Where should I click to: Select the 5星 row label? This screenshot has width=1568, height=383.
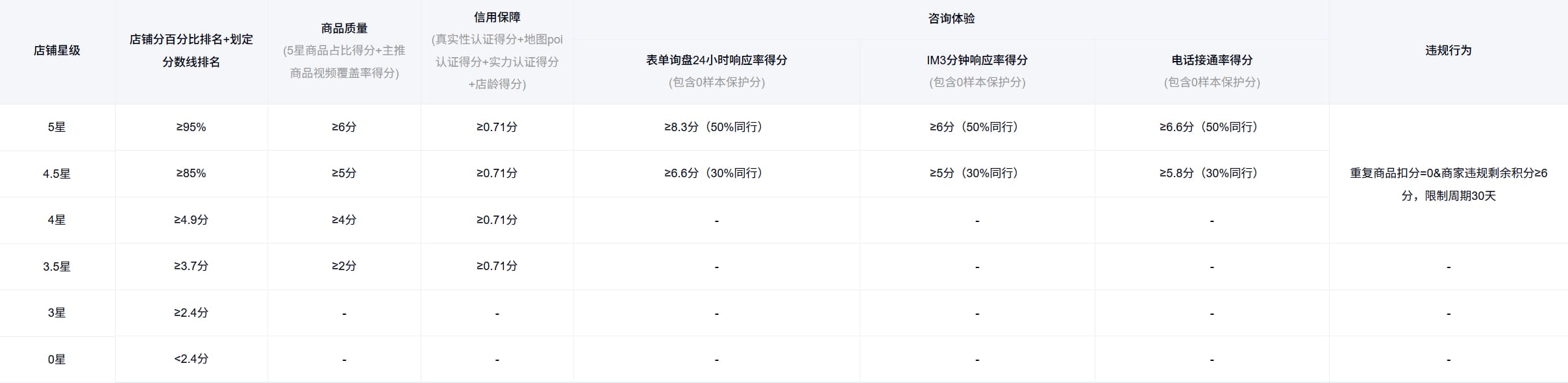coord(57,127)
